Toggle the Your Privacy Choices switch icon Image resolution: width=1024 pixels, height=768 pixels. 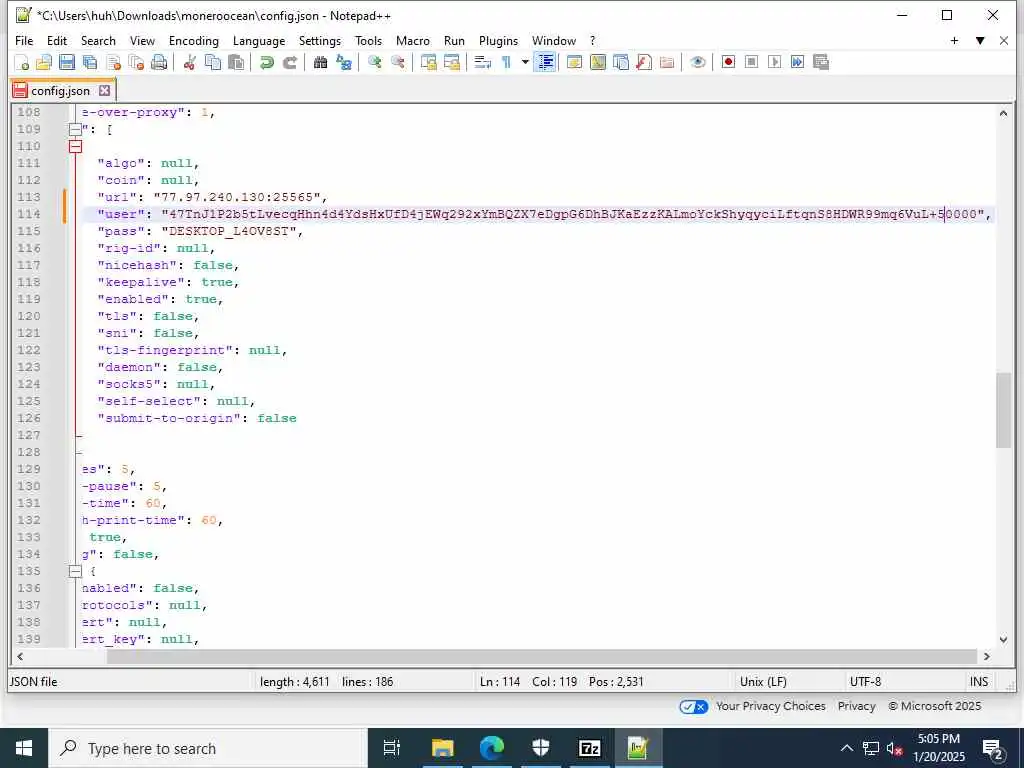pyautogui.click(x=694, y=707)
